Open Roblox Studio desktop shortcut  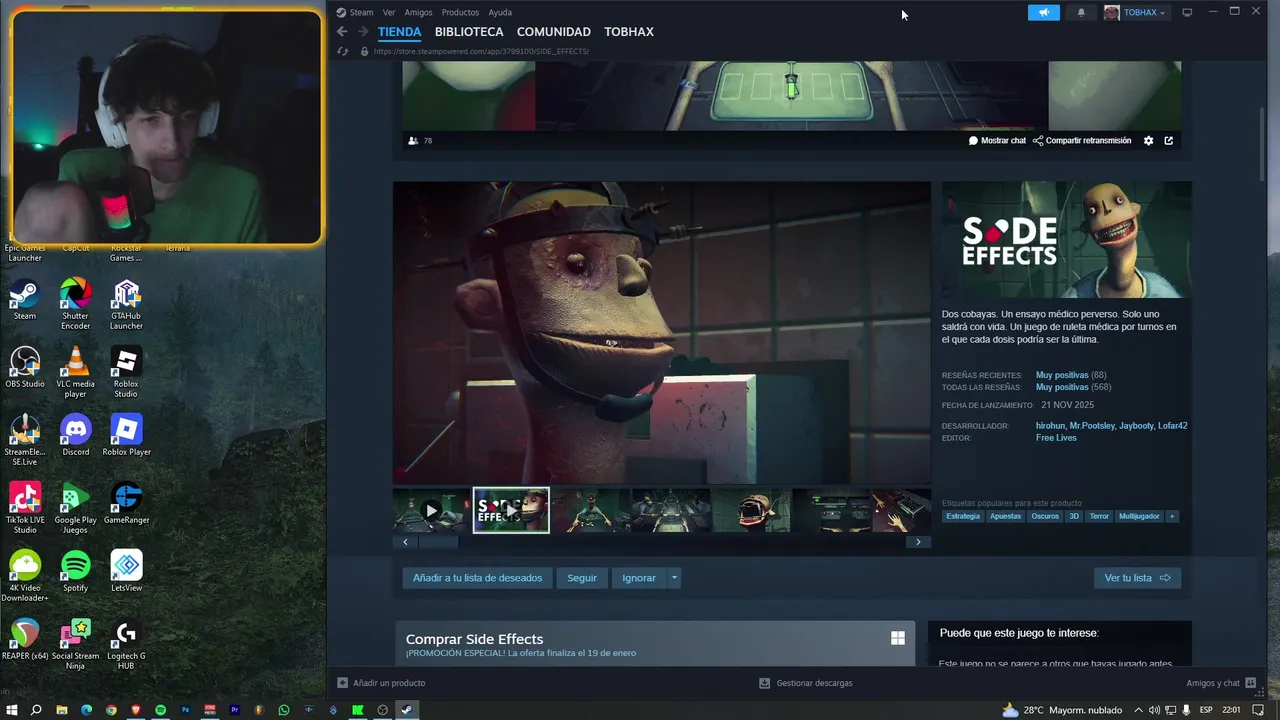pos(126,372)
